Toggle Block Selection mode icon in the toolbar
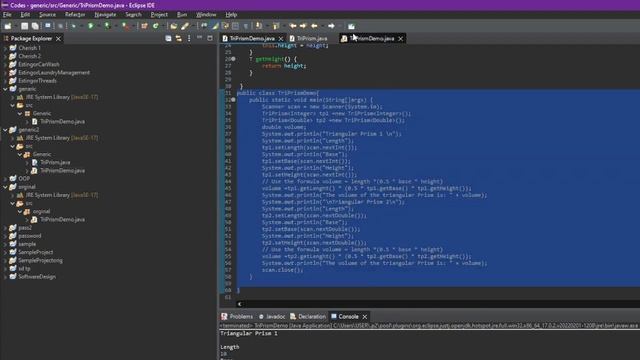The width and height of the screenshot is (640, 360). click(235, 26)
